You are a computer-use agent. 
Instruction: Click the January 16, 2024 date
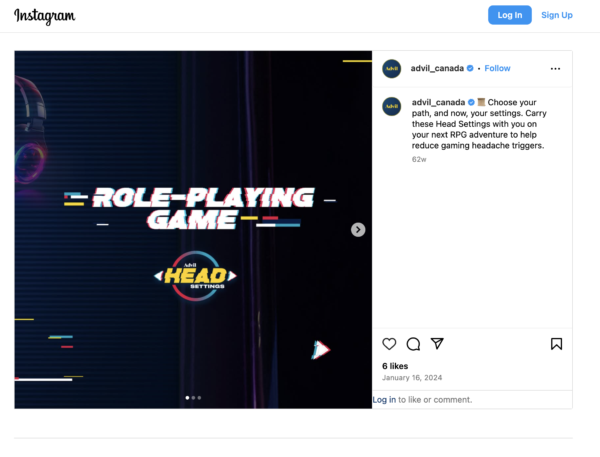(x=412, y=378)
